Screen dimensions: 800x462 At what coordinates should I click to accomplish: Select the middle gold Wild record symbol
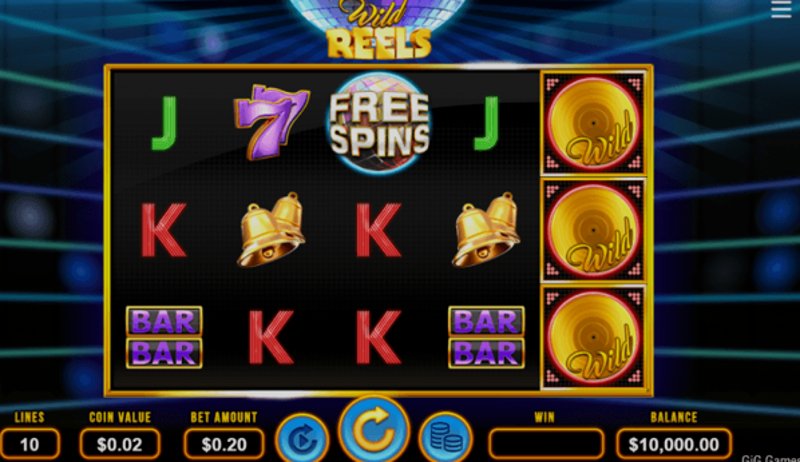tap(593, 231)
